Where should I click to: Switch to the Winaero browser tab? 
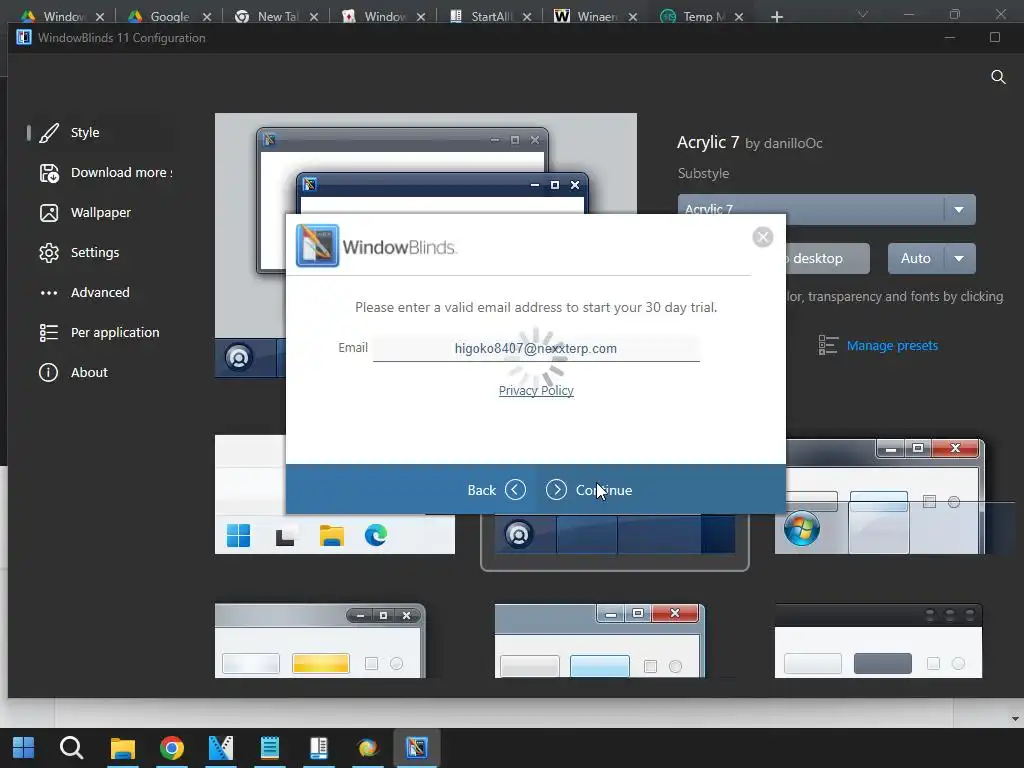pos(596,16)
